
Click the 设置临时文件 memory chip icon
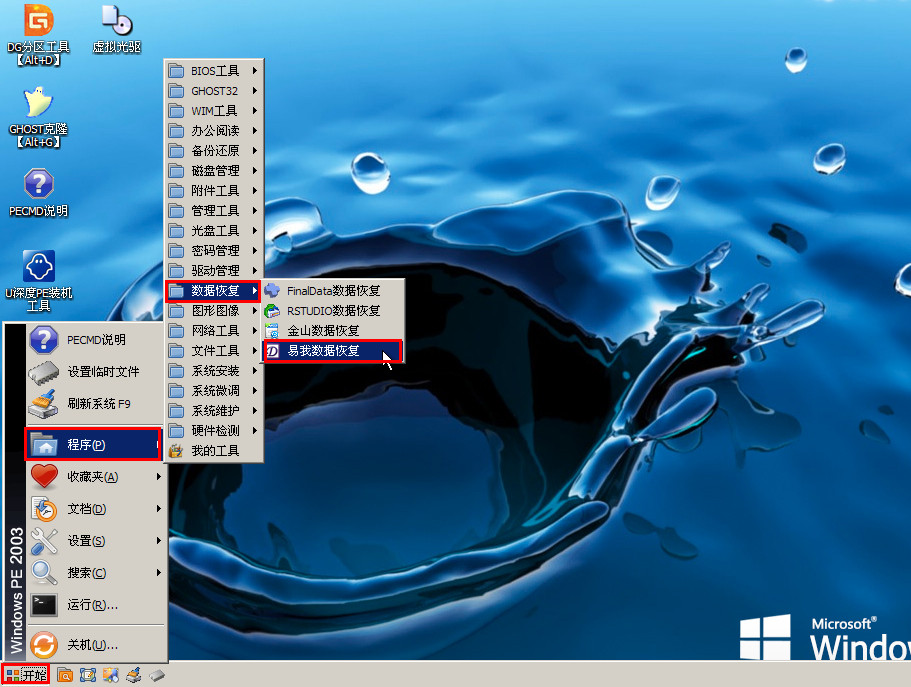44,372
